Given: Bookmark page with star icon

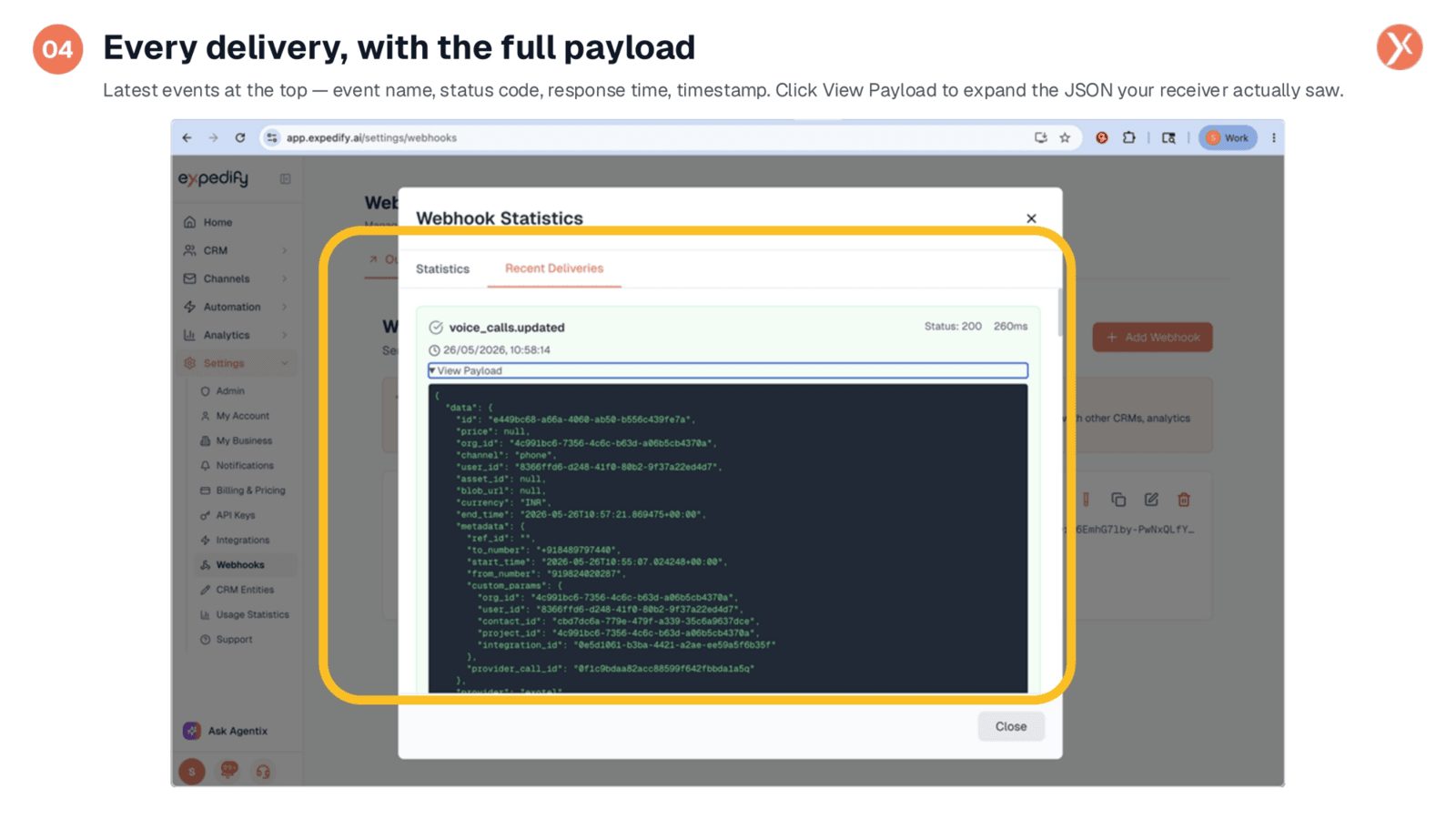Looking at the screenshot, I should click(x=1065, y=138).
